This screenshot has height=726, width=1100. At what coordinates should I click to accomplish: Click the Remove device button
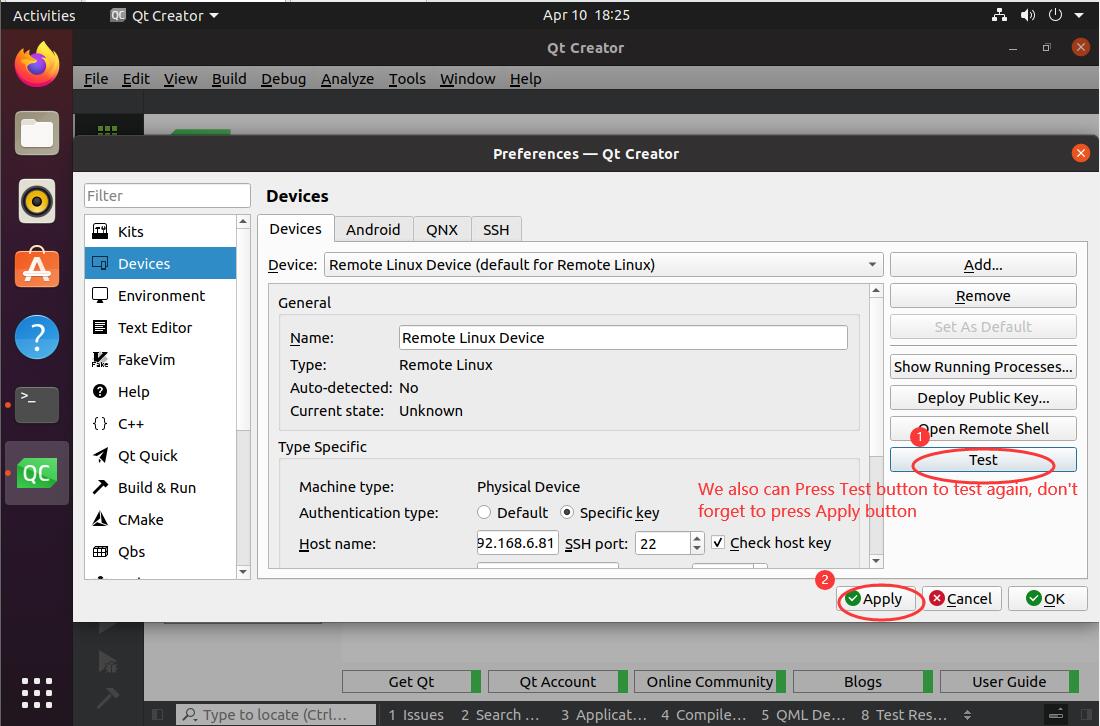click(x=983, y=295)
